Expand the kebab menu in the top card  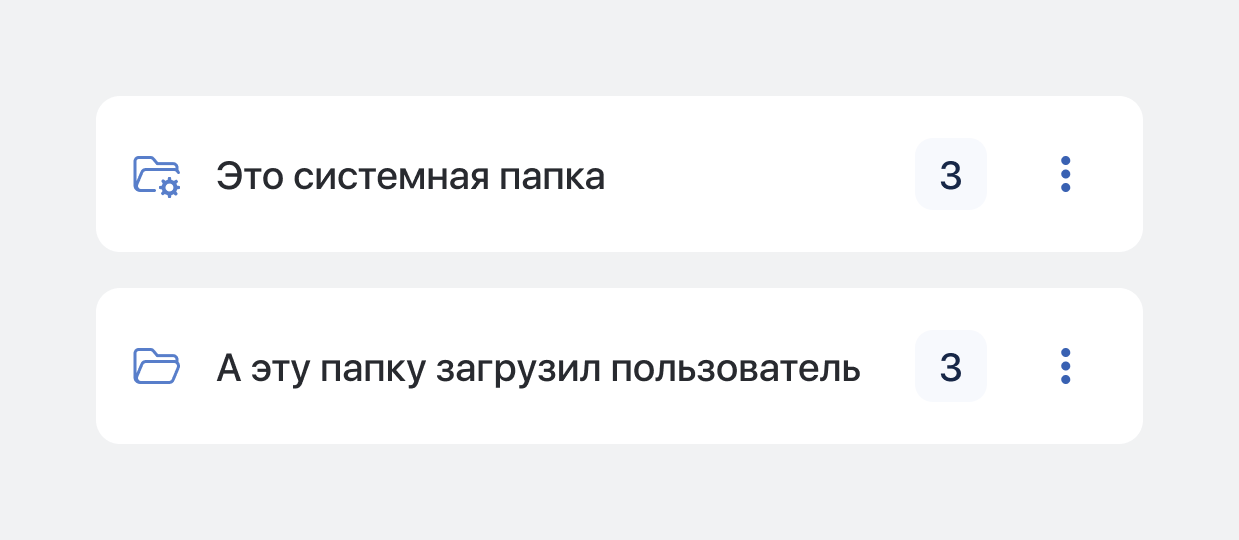point(1065,175)
